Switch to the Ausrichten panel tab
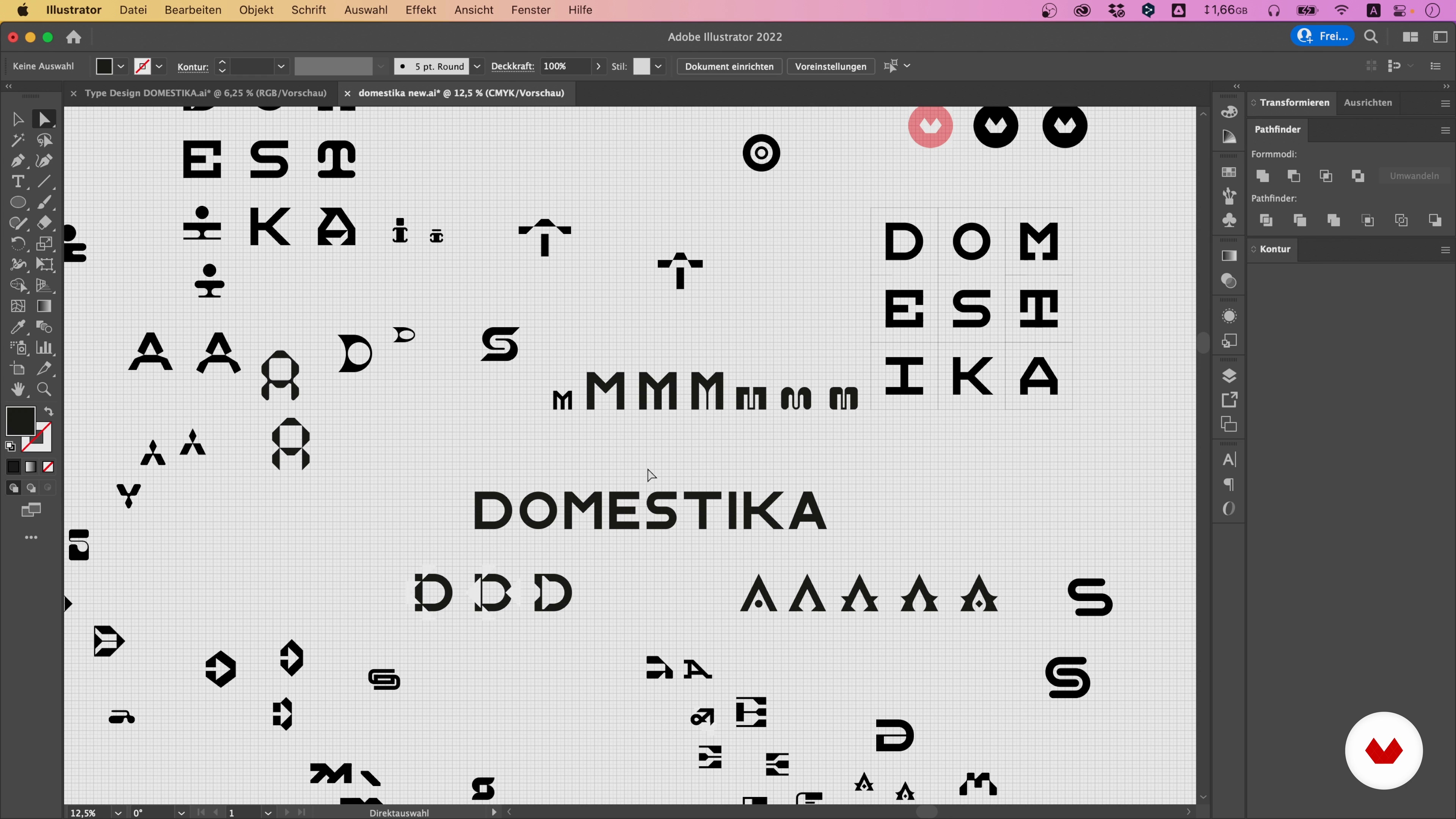Image resolution: width=1456 pixels, height=819 pixels. [1368, 103]
